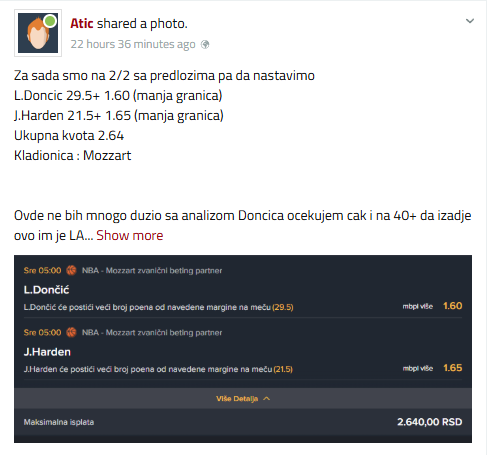Click the globe privacy icon
The width and height of the screenshot is (487, 455).
click(x=205, y=44)
